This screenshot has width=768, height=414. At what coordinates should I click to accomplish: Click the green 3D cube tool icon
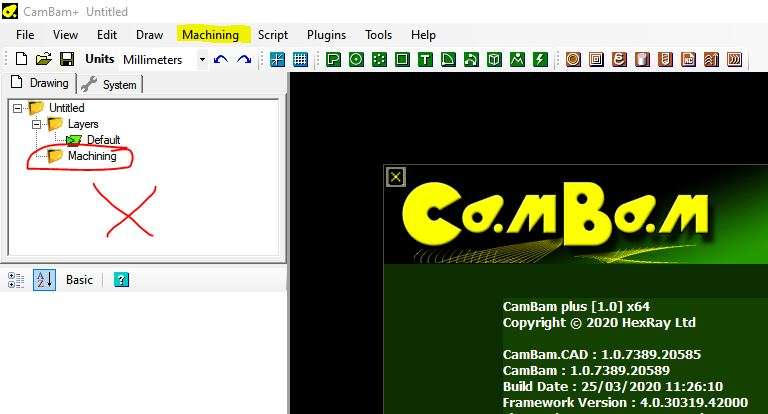(494, 60)
